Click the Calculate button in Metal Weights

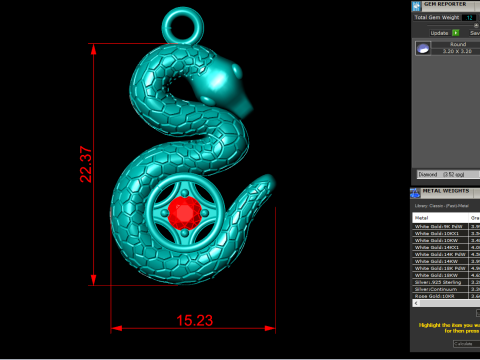coord(466,344)
